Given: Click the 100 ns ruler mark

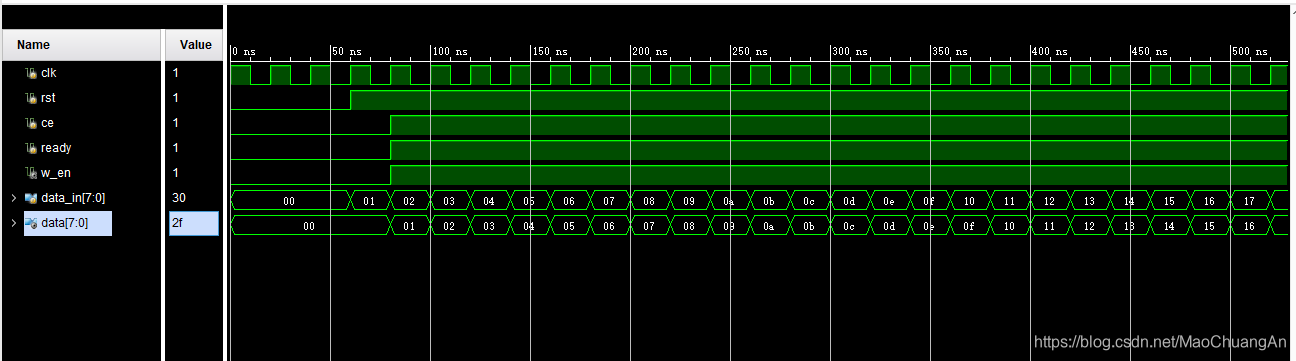Looking at the screenshot, I should [x=449, y=51].
